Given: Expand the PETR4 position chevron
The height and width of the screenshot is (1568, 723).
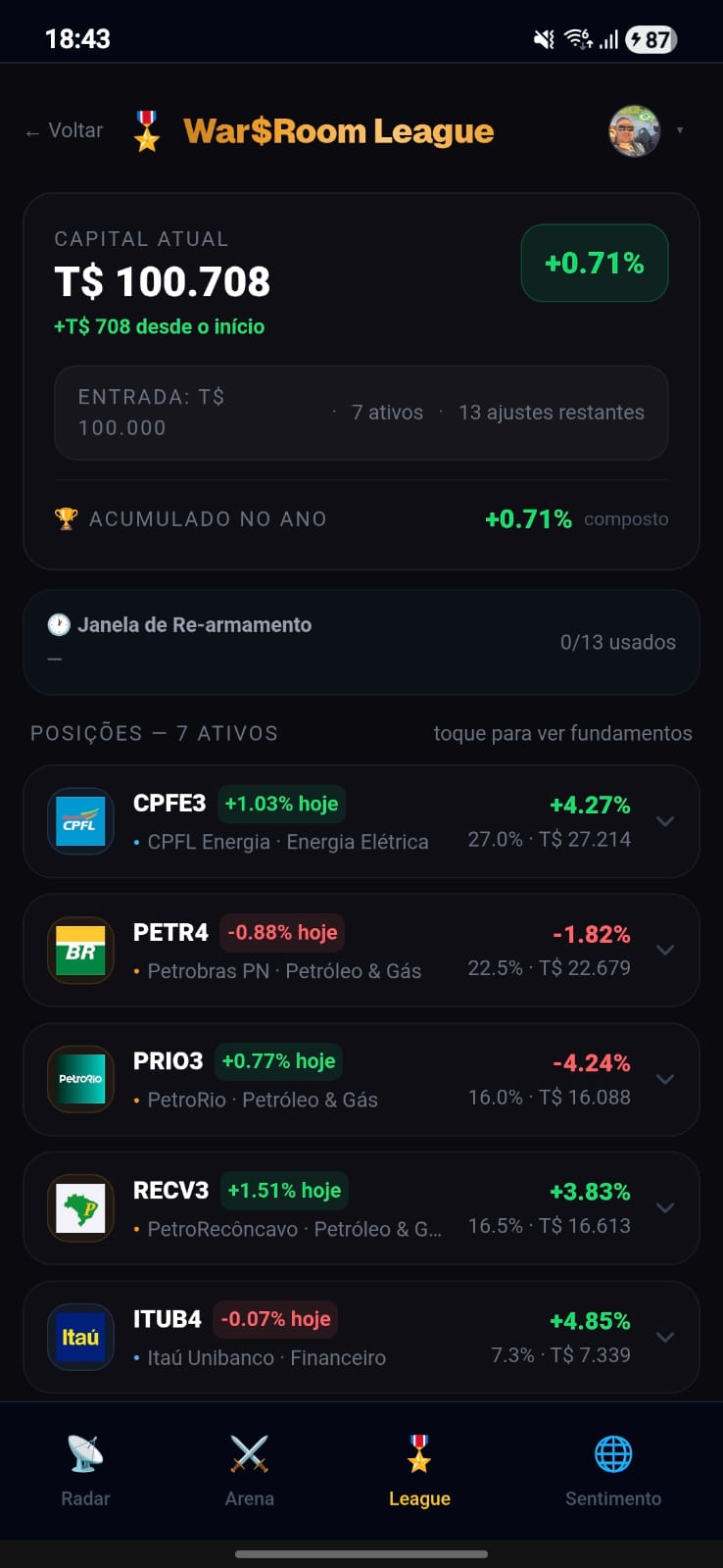Looking at the screenshot, I should click(665, 950).
